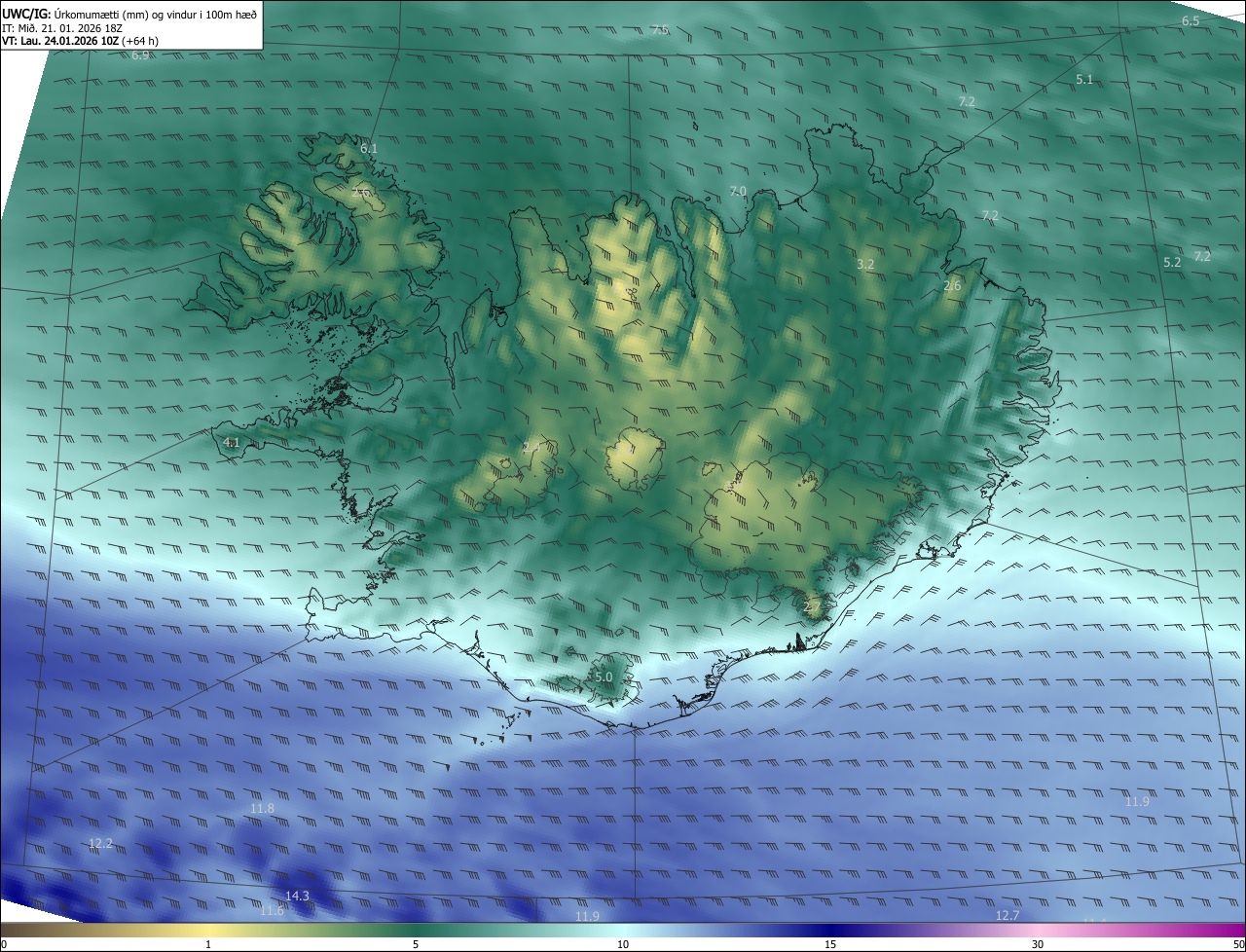
Task: Click the valid time 'VT: Lau. 24.01.2026 10Z (+64 h)'
Action: coord(81,41)
